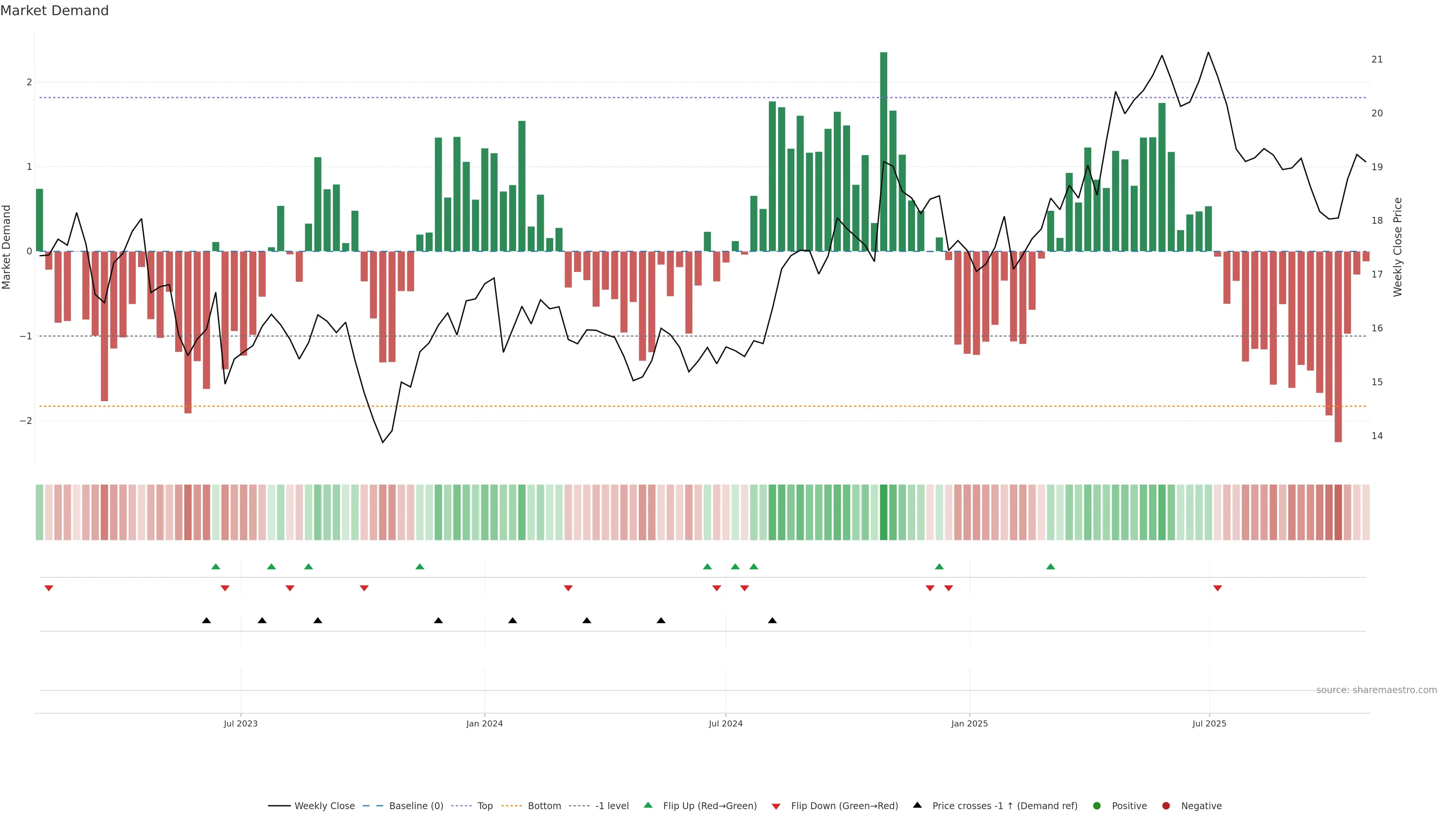Click the black triangle Price crosses legend icon
1456x819 pixels.
[x=917, y=805]
